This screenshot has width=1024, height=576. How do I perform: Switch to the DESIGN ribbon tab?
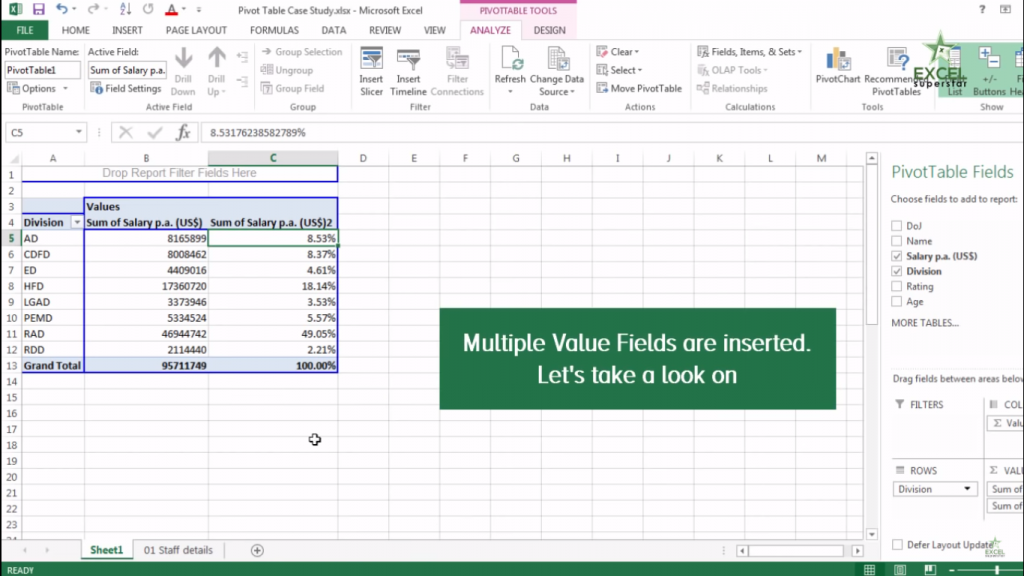pyautogui.click(x=549, y=30)
